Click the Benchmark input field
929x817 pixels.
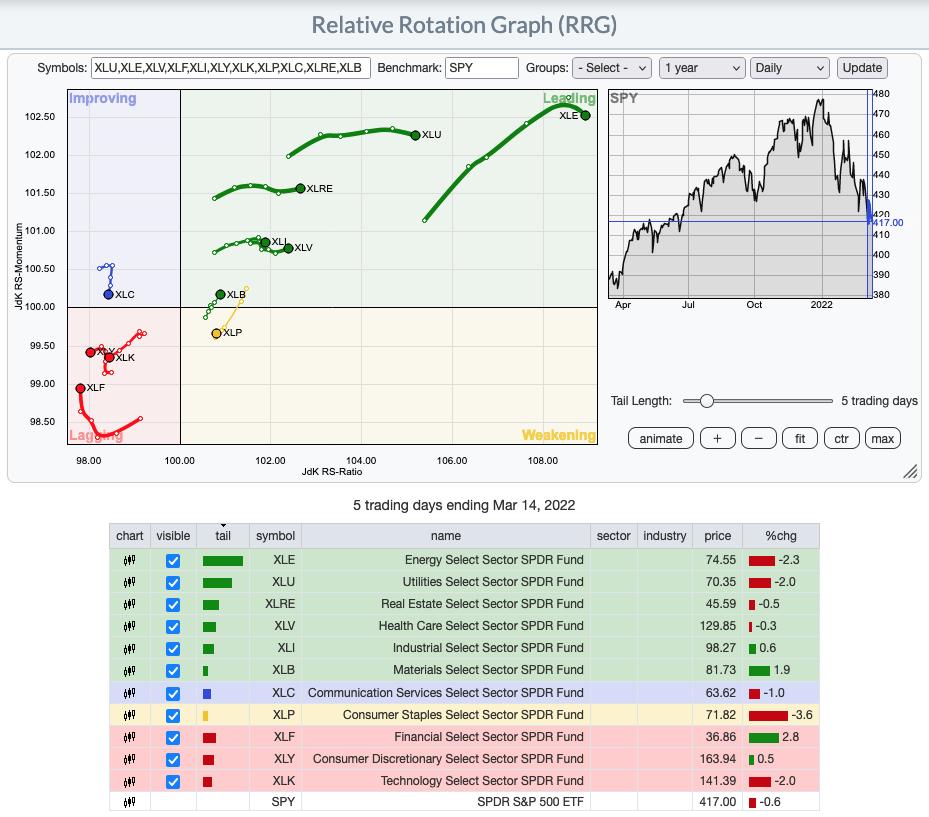[x=482, y=68]
